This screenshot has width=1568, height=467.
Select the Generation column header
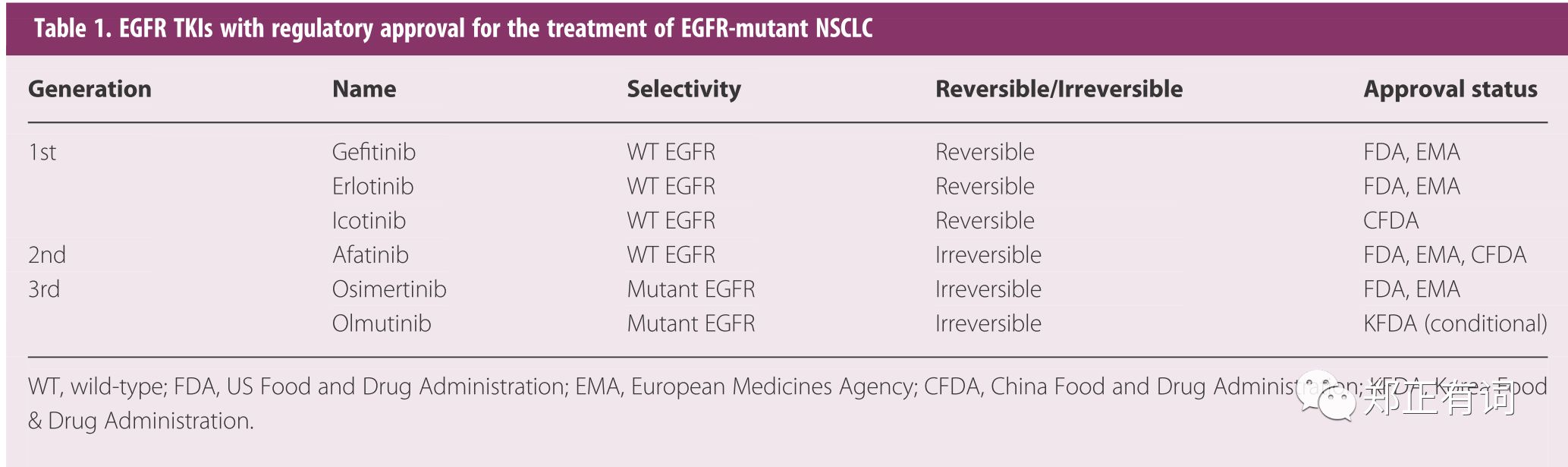90,89
